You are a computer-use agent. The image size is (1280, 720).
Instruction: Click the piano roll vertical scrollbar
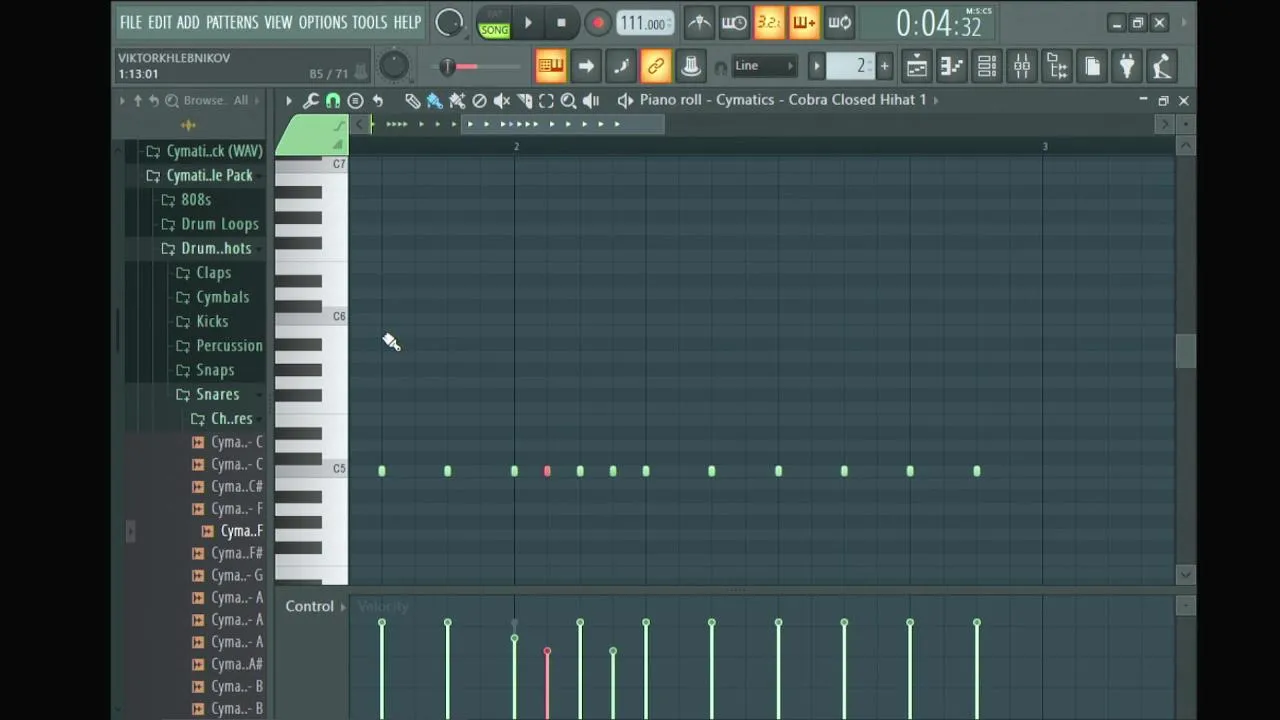click(x=1185, y=351)
